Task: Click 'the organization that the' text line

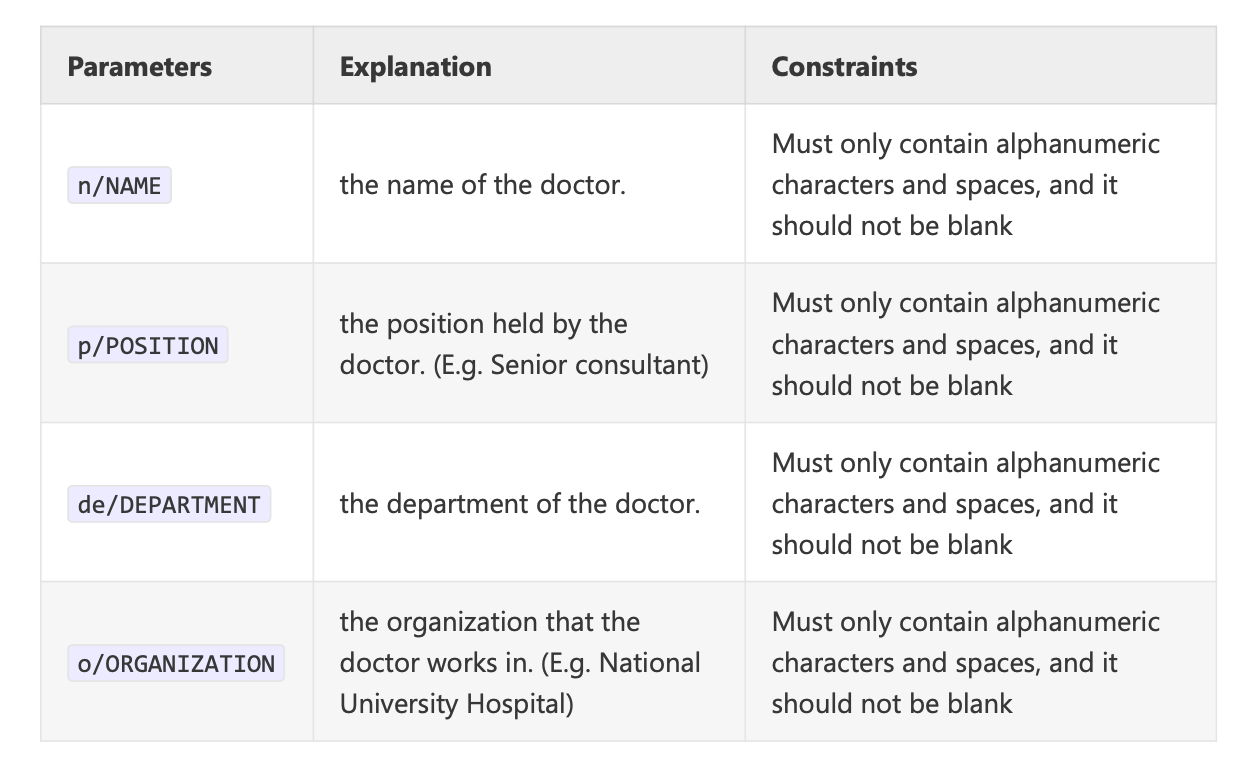Action: (489, 622)
